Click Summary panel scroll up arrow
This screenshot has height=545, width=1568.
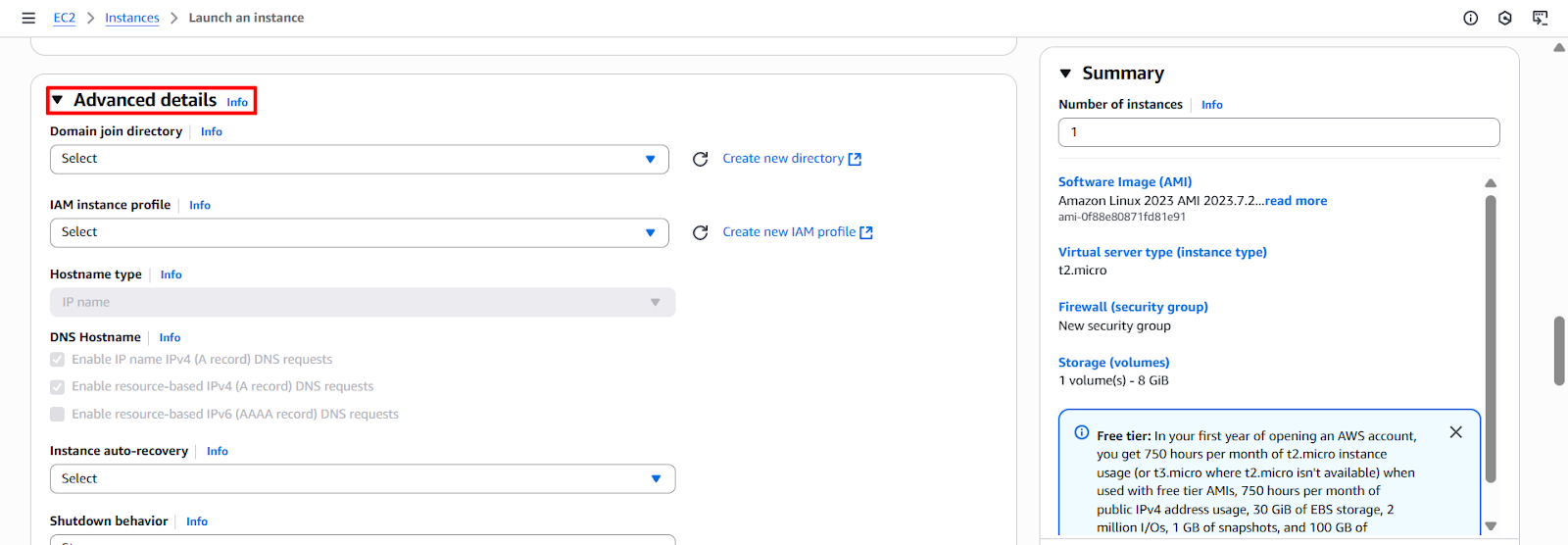(x=1491, y=183)
